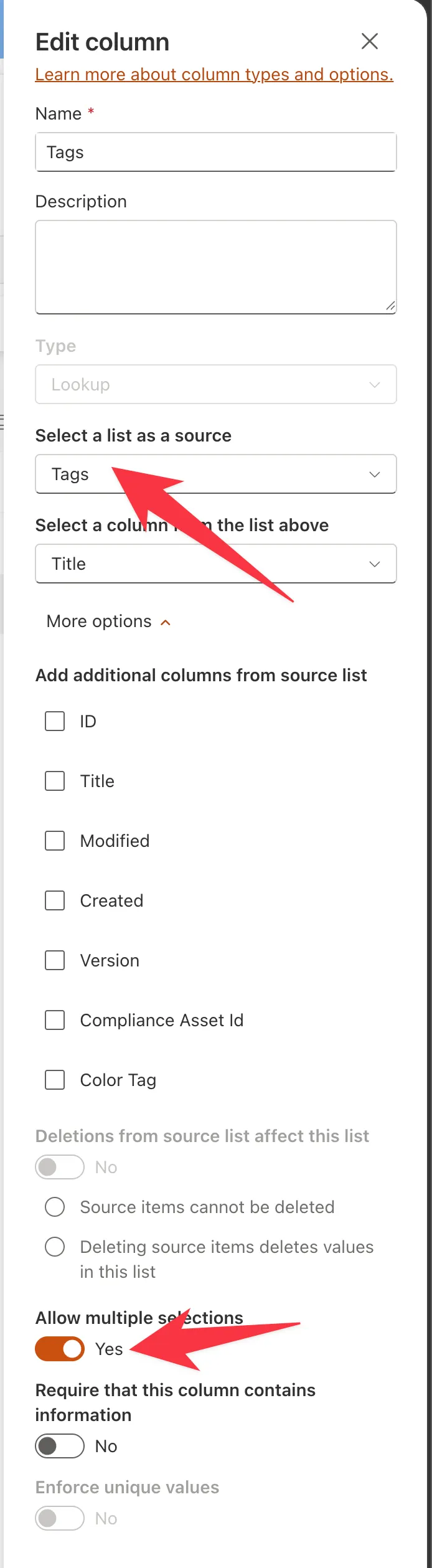This screenshot has height=1568, width=432.
Task: Open the column dropdown showing Title
Action: pos(216,564)
